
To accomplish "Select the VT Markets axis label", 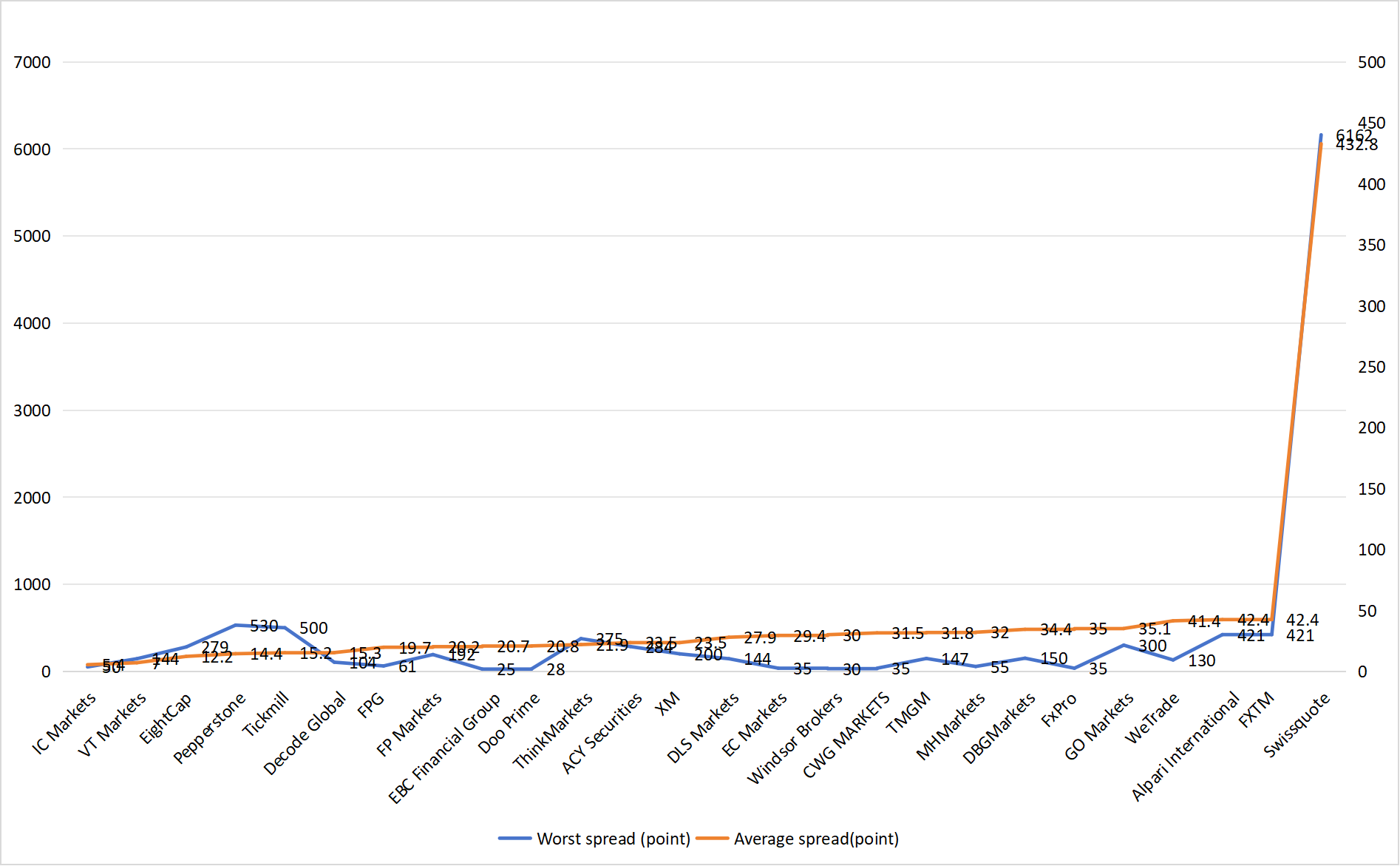I will click(112, 725).
